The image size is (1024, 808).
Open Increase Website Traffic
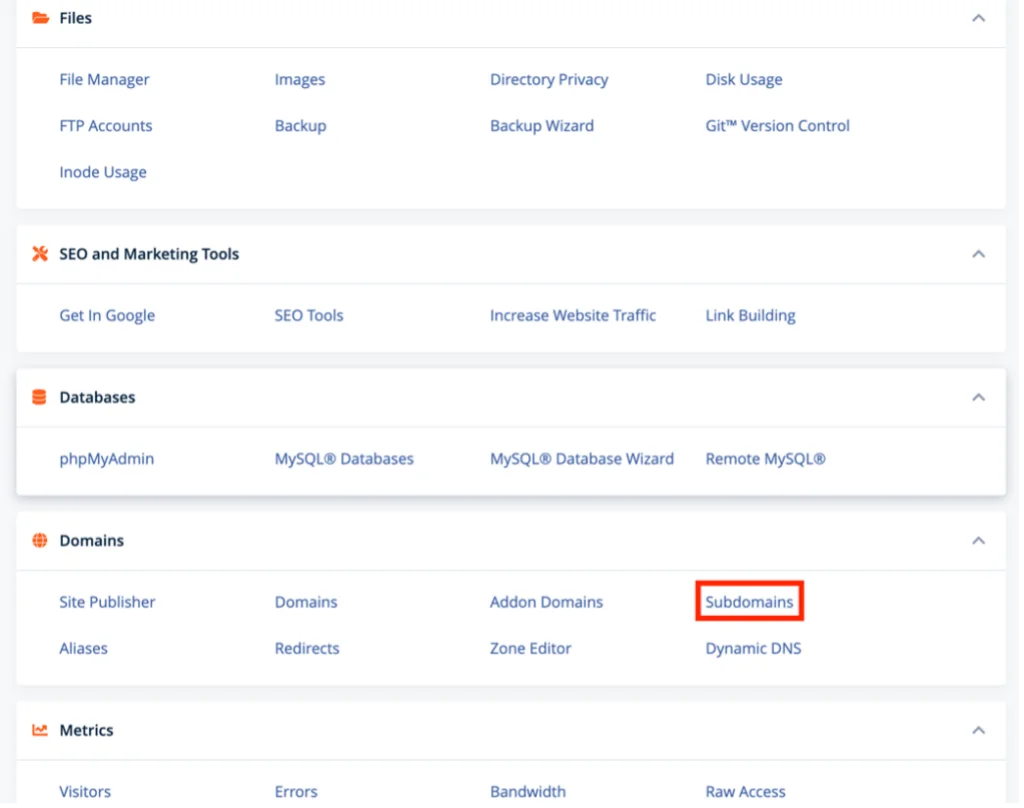click(573, 315)
